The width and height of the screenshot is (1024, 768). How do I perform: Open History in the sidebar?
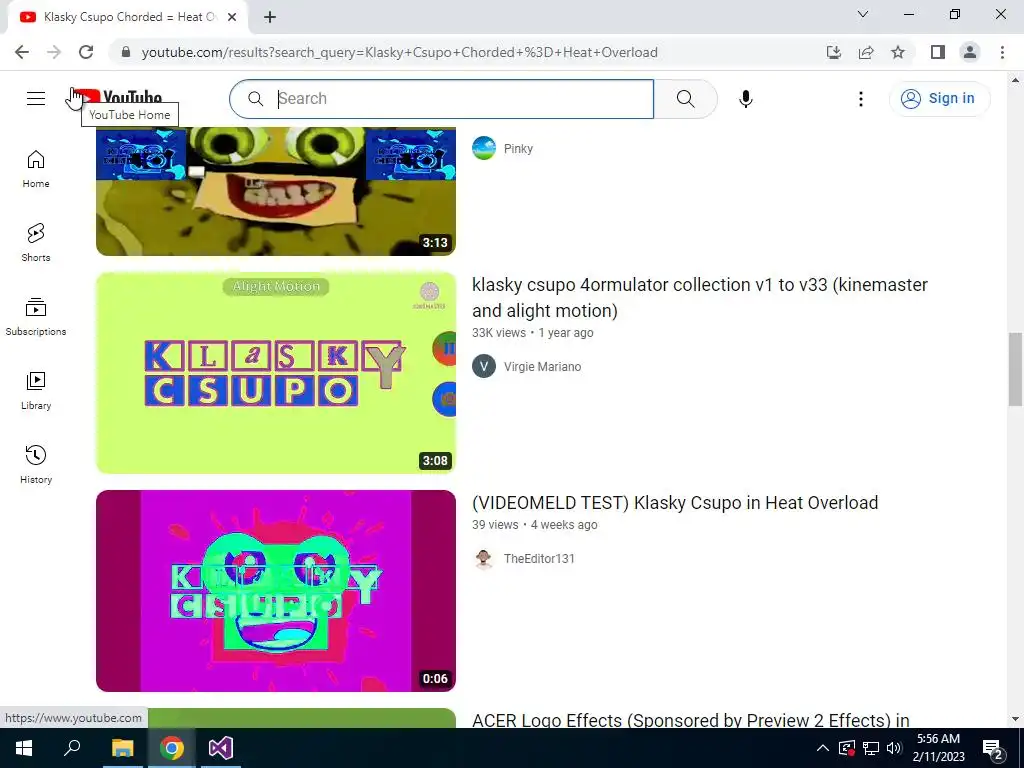tap(36, 464)
